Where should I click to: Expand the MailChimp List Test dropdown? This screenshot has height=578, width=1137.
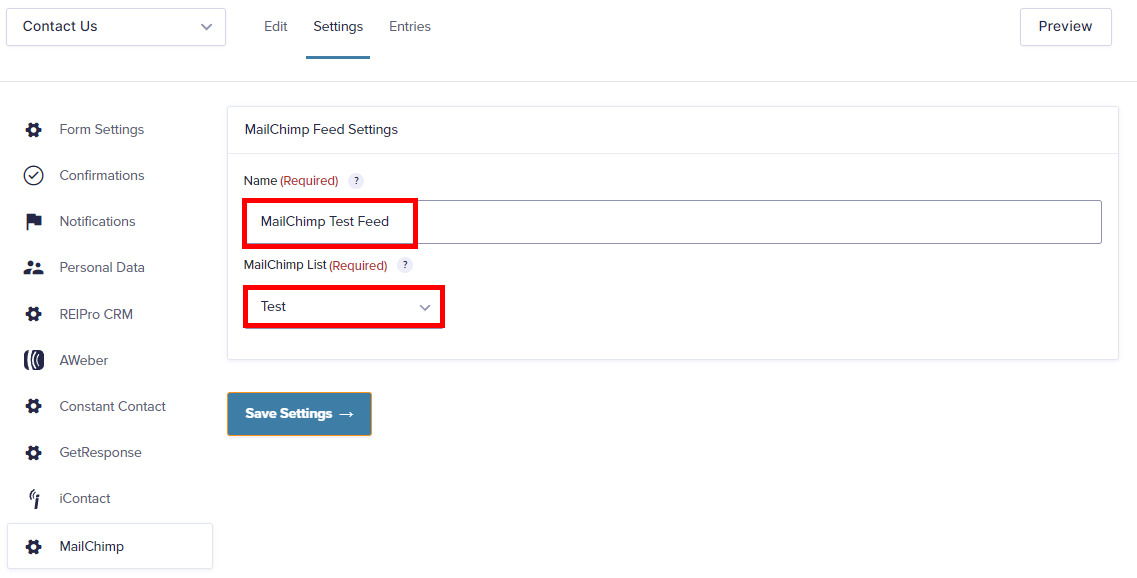click(x=344, y=307)
